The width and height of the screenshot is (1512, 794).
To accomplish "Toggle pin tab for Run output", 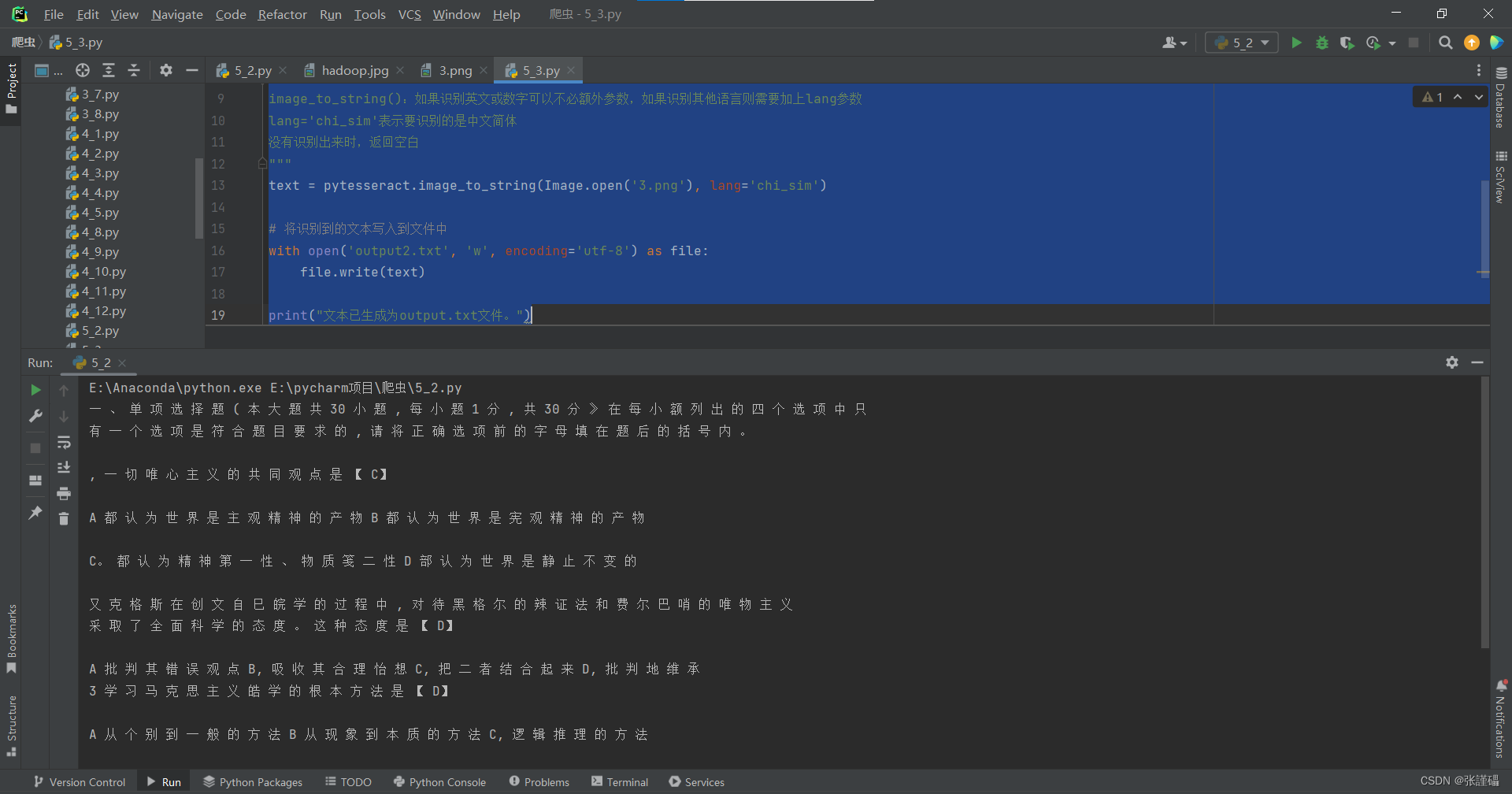I will tap(35, 512).
